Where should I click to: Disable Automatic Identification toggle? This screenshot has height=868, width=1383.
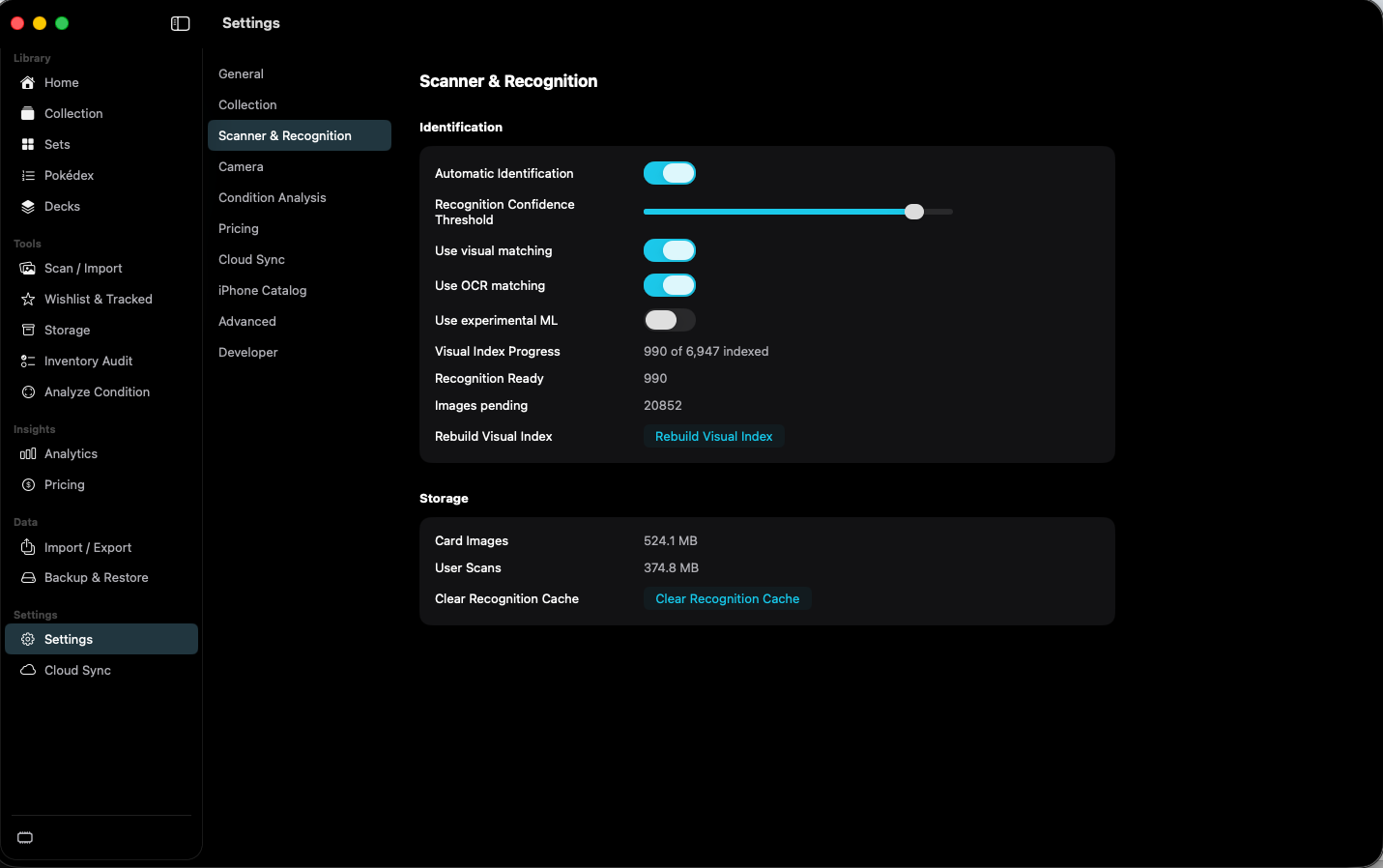[670, 173]
